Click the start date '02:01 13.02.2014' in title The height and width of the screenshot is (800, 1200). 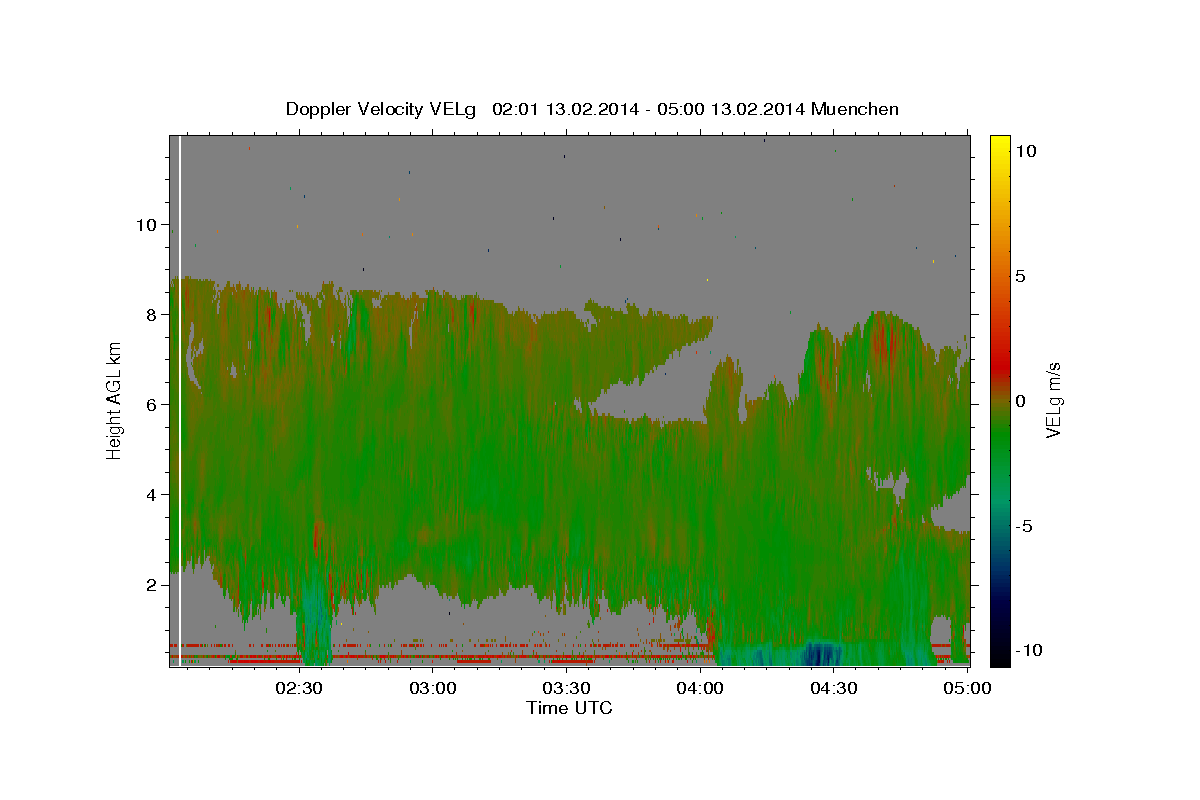565,109
